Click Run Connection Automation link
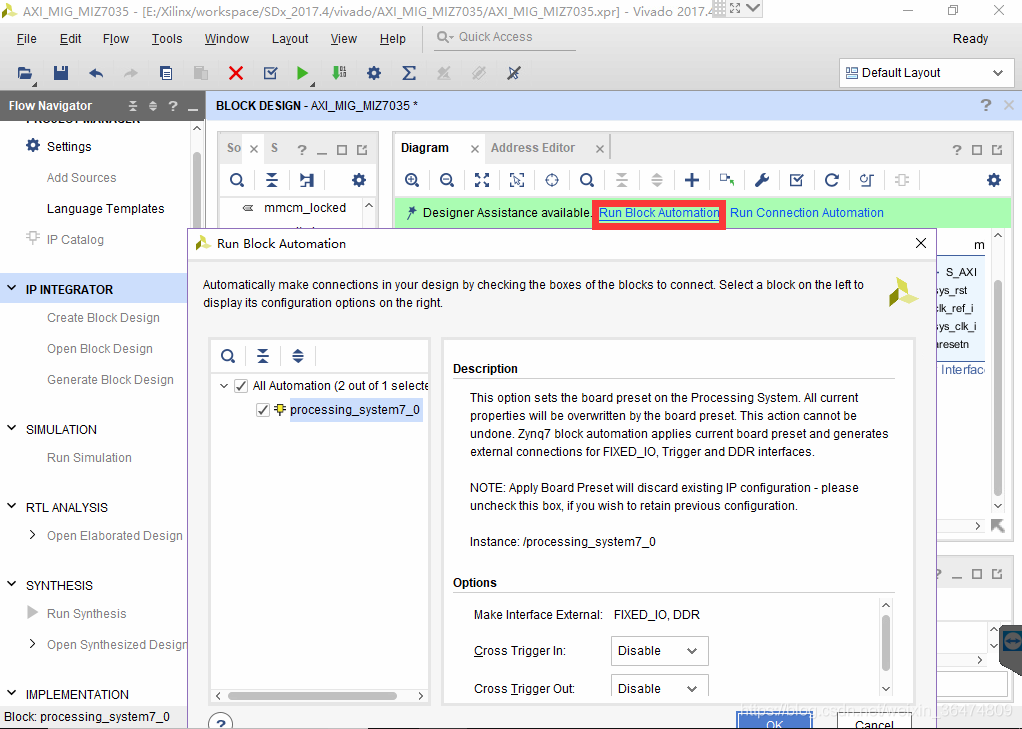 coord(806,213)
